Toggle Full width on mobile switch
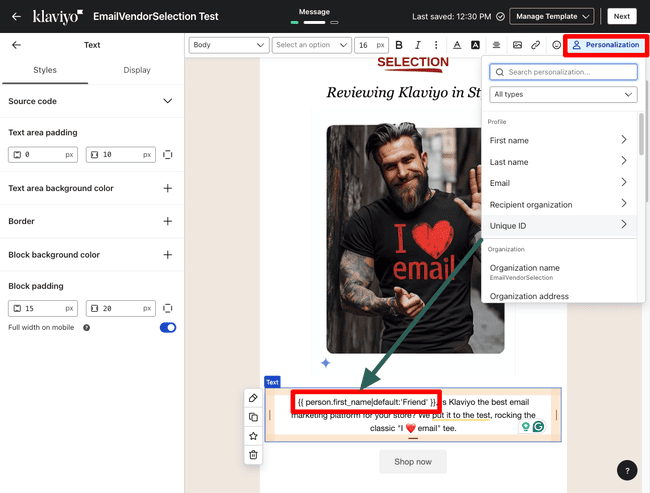The width and height of the screenshot is (650, 493). 168,328
